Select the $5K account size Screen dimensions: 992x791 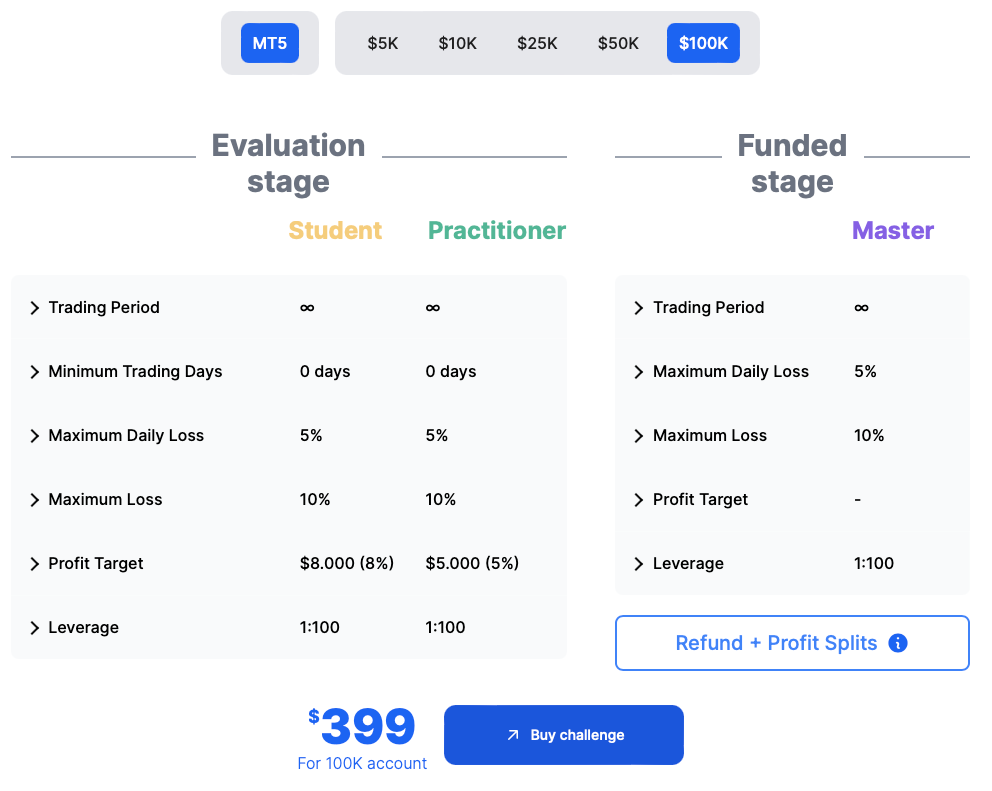(x=383, y=43)
